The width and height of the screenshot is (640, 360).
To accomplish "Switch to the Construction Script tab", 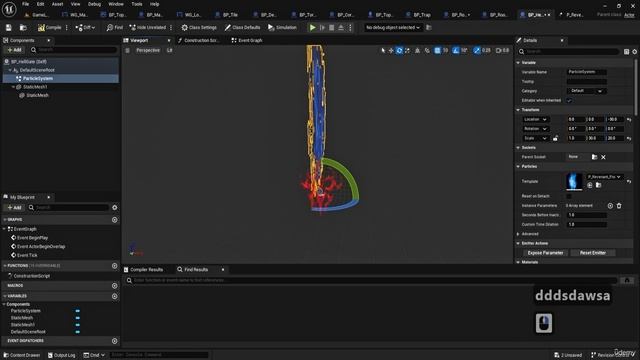I will tap(199, 40).
